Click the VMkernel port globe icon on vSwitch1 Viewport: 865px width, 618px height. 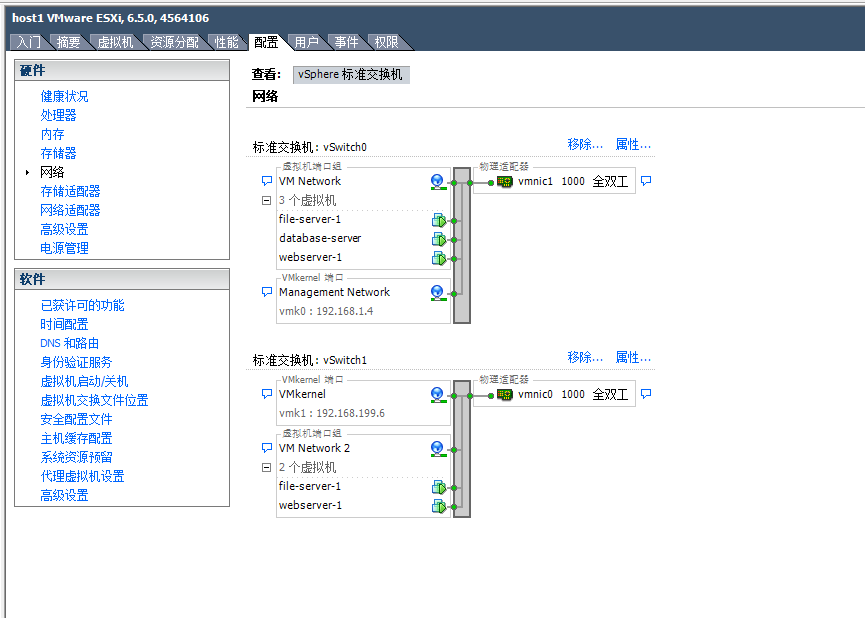pos(437,395)
